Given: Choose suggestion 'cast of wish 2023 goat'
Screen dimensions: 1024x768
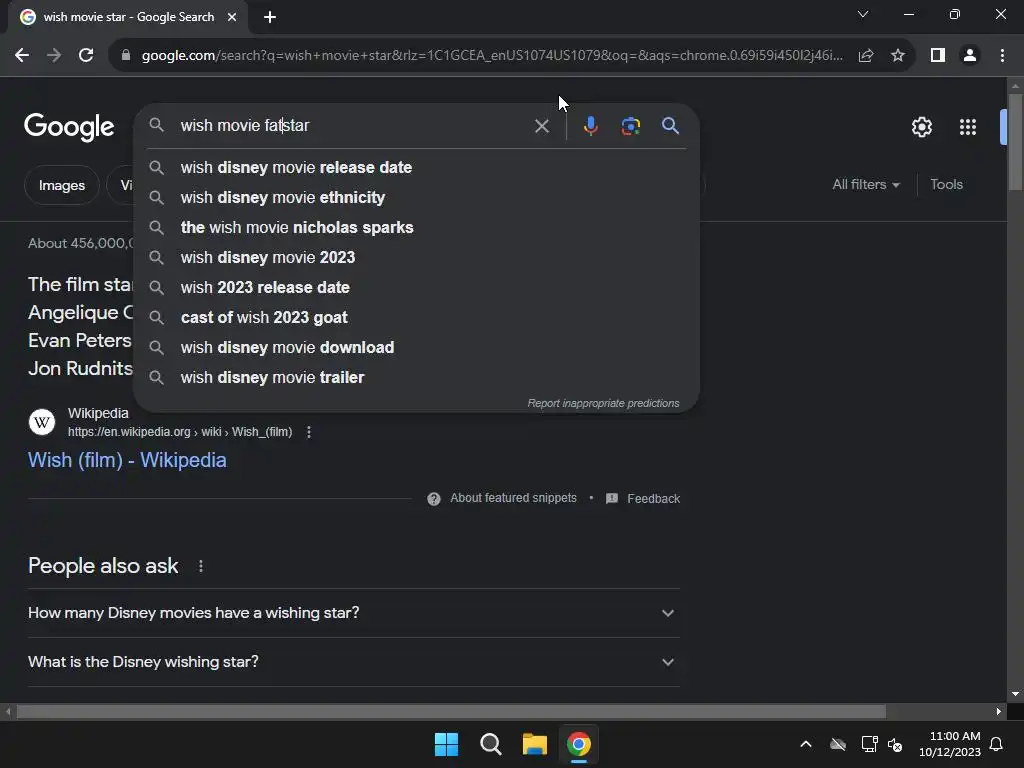Looking at the screenshot, I should point(417,318).
